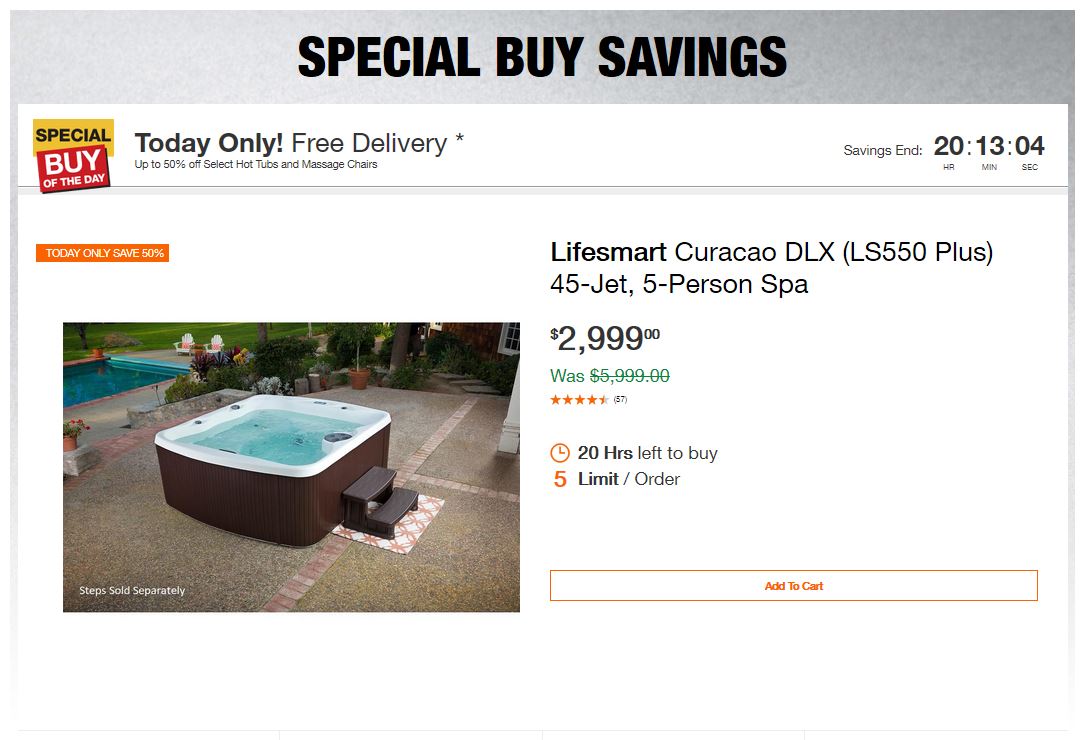Click the orange Today Only Save 50% tag
The height and width of the screenshot is (740, 1086).
(102, 253)
